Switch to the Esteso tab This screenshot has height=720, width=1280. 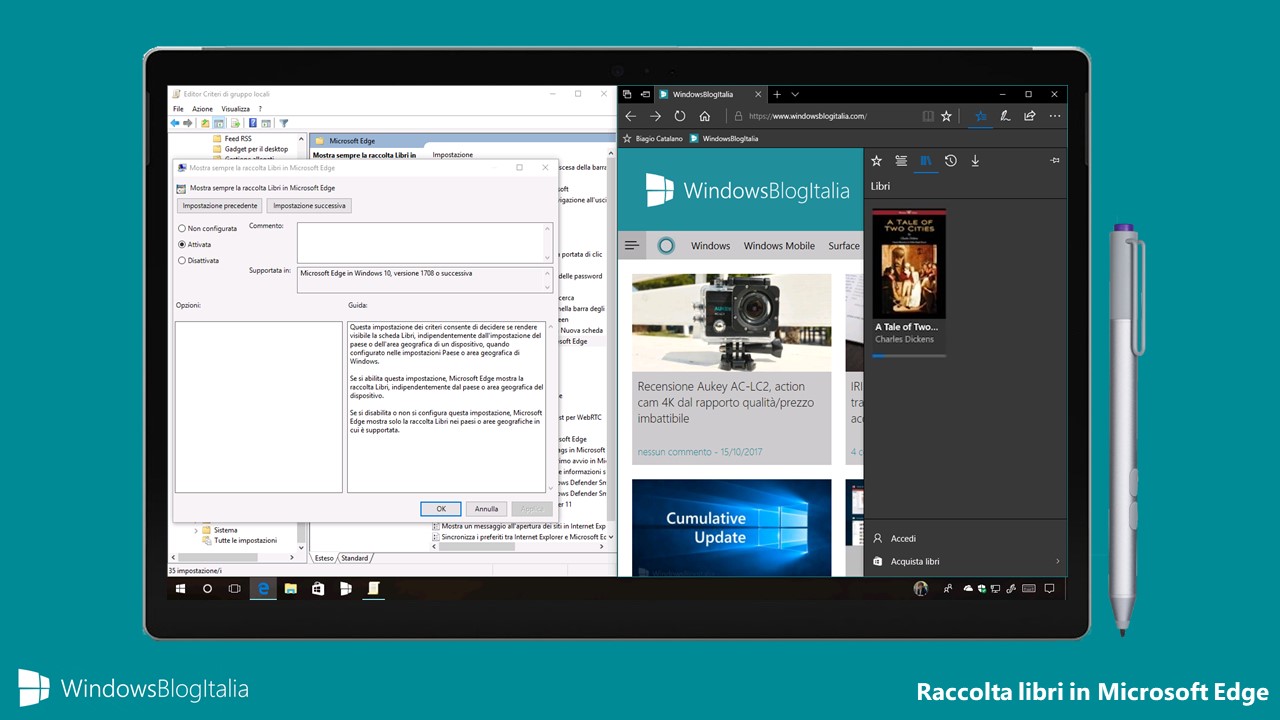(x=324, y=558)
